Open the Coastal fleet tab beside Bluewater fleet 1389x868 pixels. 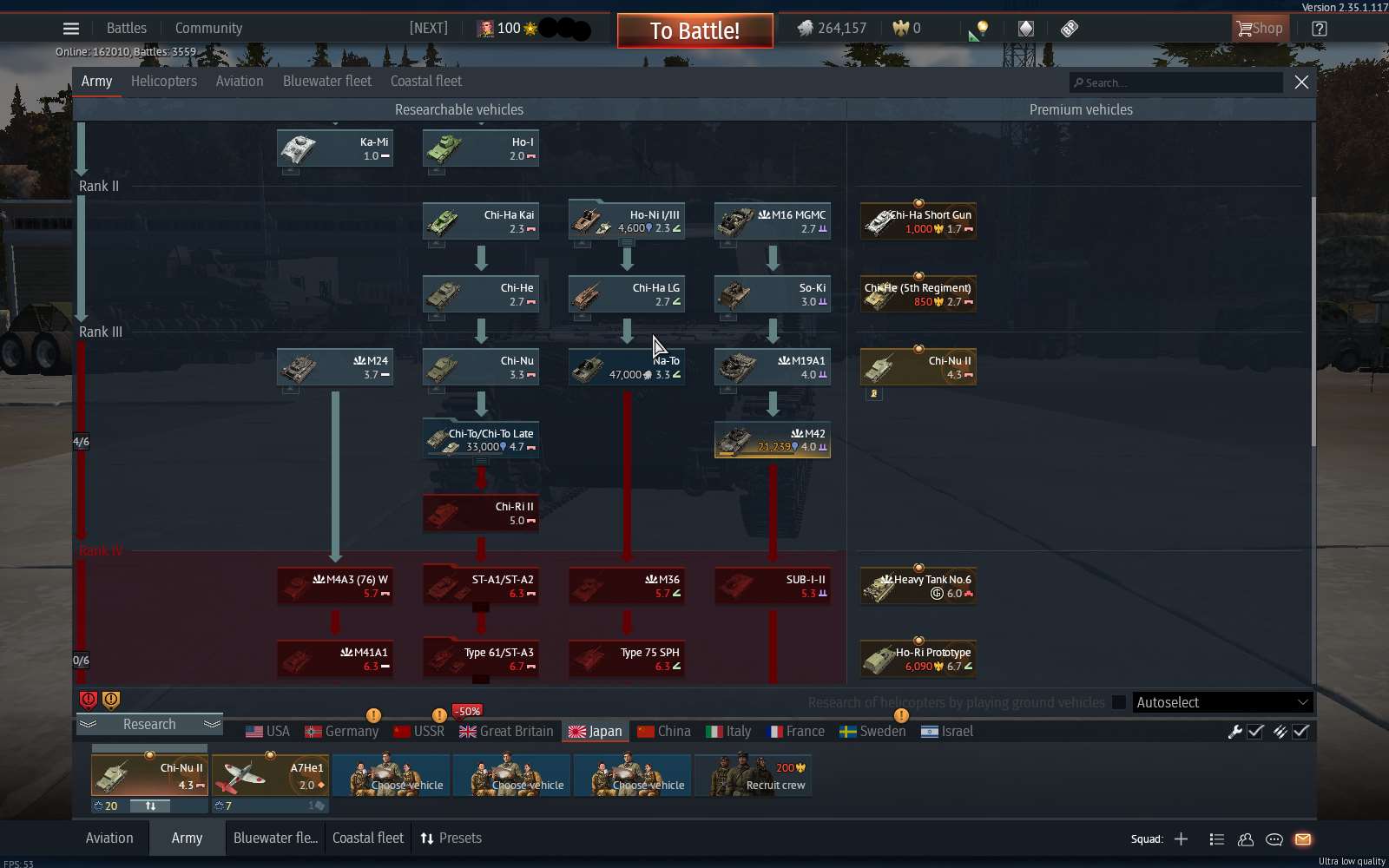coord(426,81)
